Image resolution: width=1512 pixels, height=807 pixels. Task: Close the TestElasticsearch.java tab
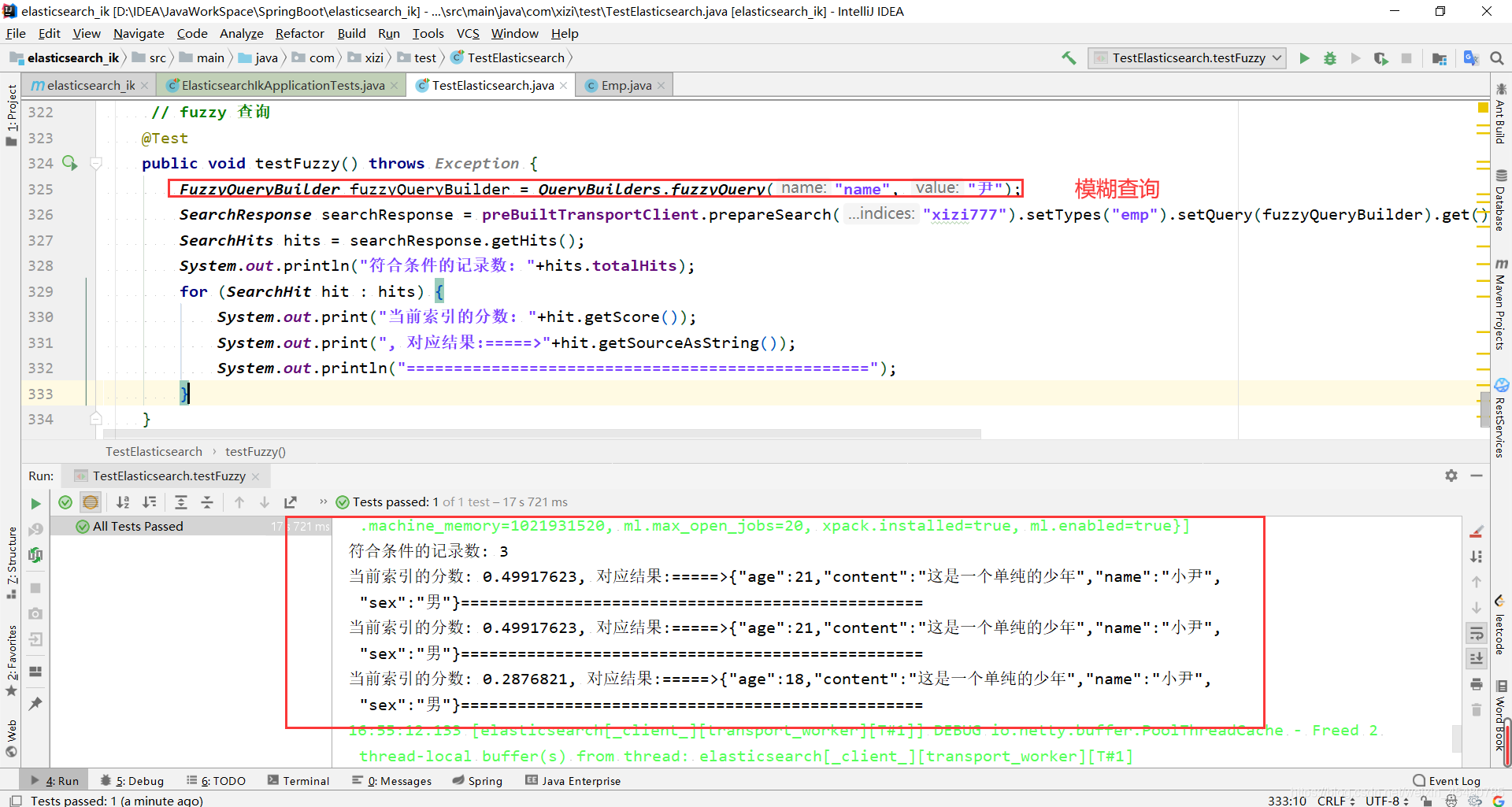click(x=564, y=85)
